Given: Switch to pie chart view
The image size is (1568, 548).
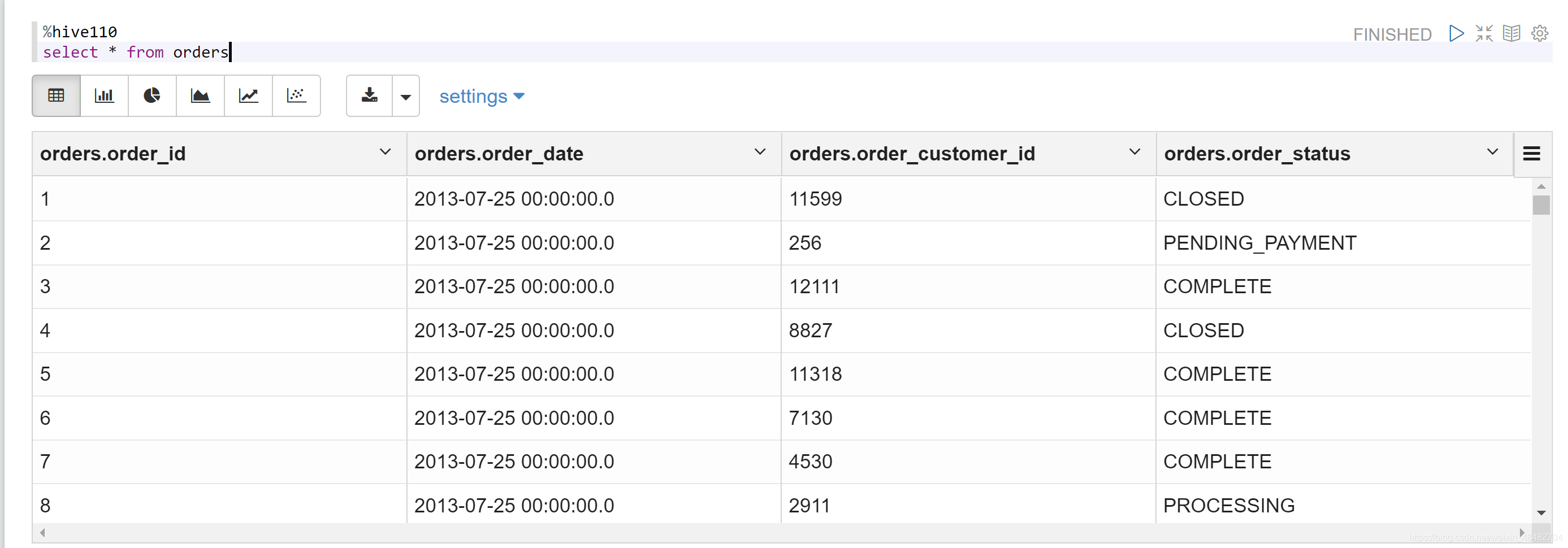Looking at the screenshot, I should tap(152, 95).
